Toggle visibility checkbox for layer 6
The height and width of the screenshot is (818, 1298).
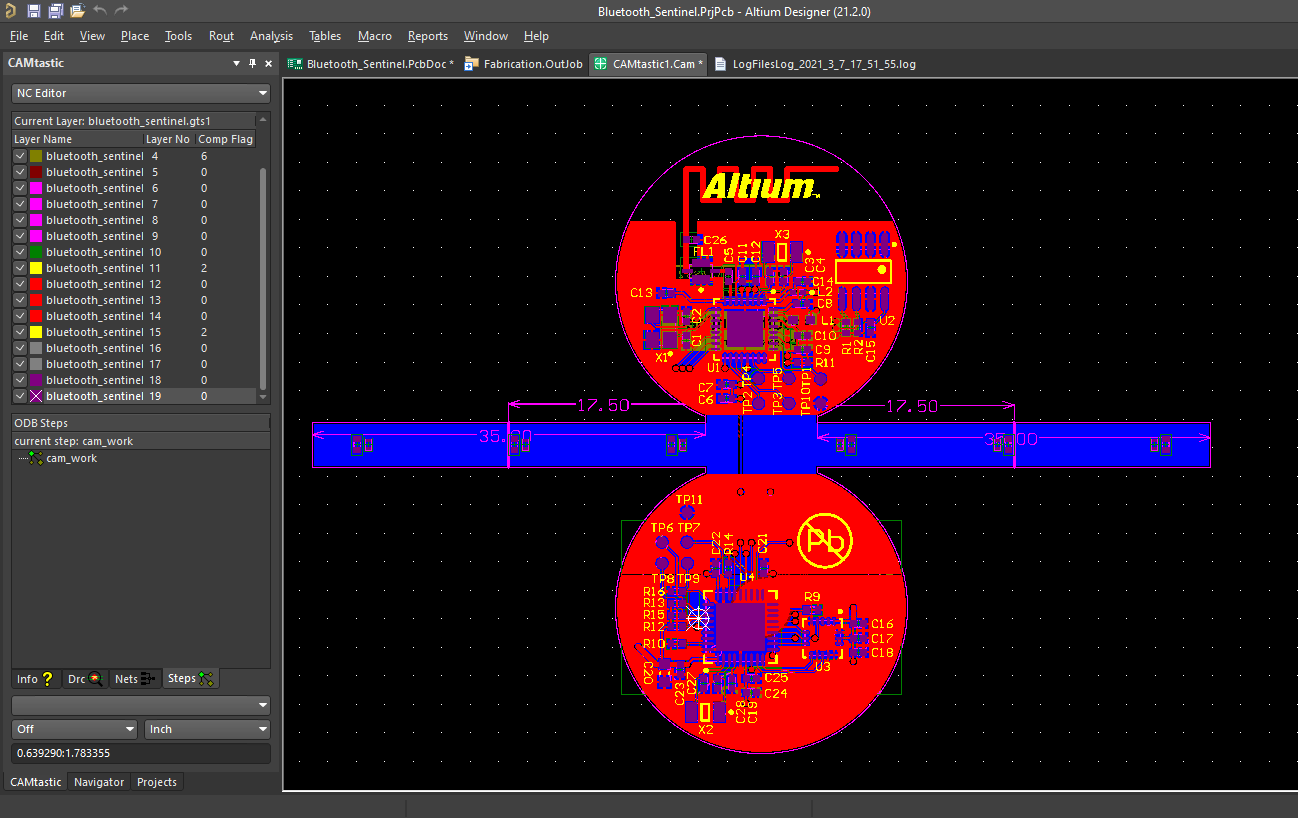20,188
